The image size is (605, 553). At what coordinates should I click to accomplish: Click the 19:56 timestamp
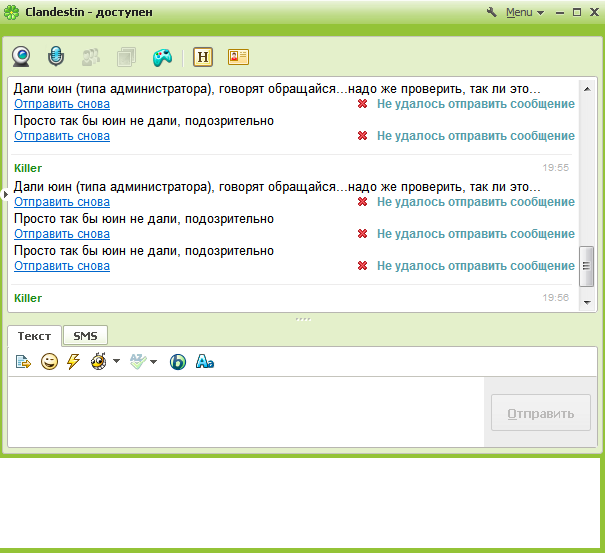point(556,298)
